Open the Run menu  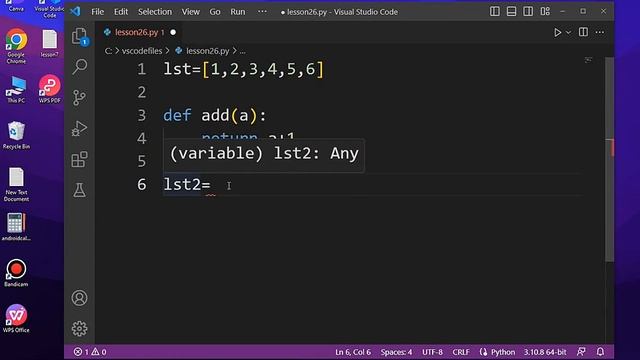(x=238, y=12)
